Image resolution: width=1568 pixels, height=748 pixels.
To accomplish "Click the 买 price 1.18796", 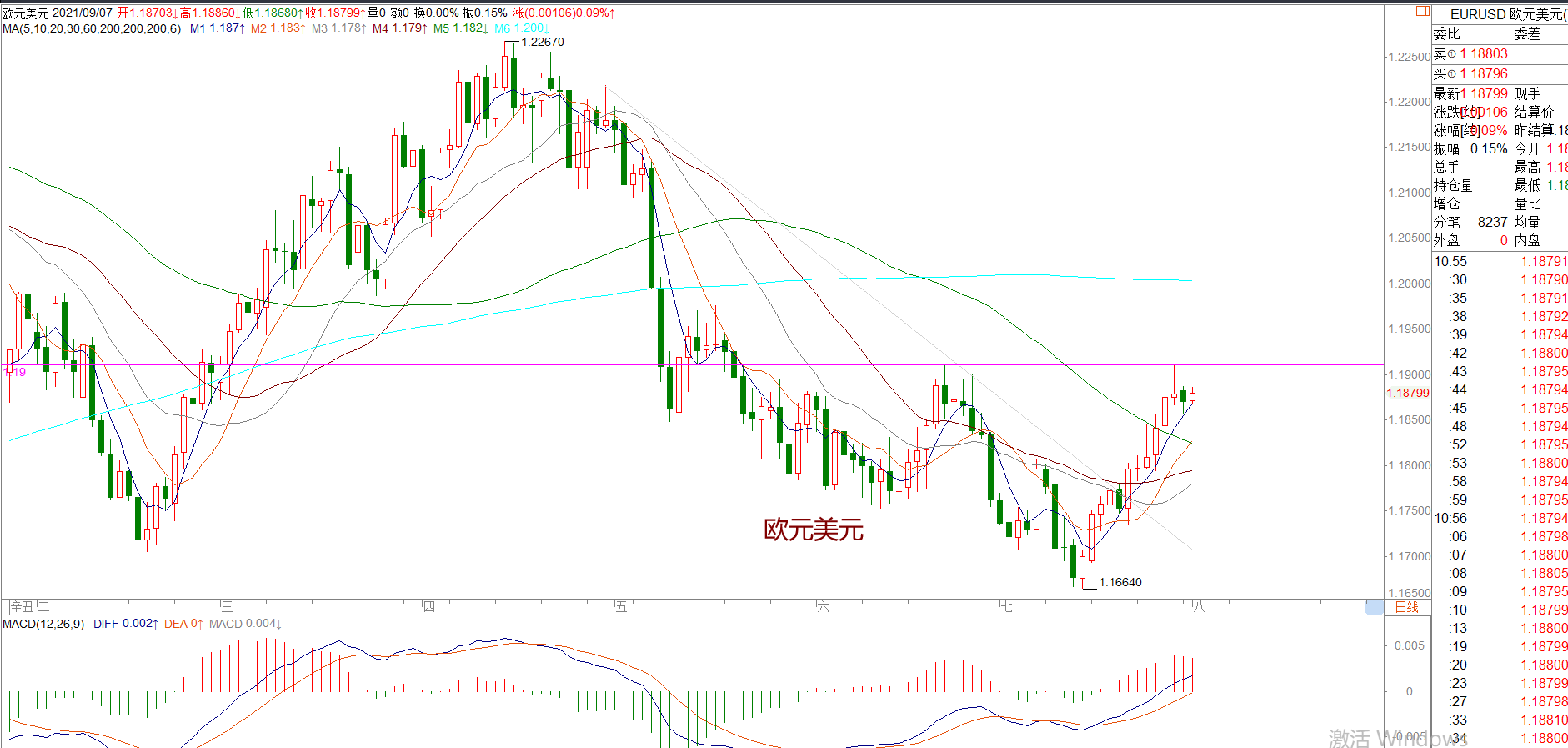I will tap(1484, 73).
